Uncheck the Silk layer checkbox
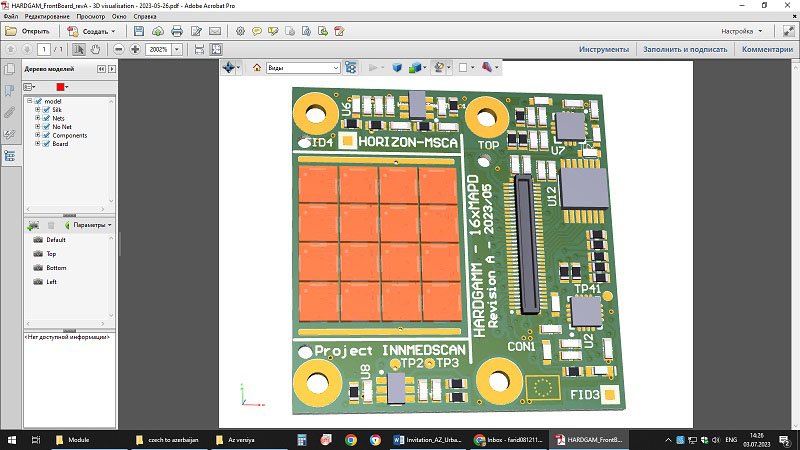 point(46,110)
